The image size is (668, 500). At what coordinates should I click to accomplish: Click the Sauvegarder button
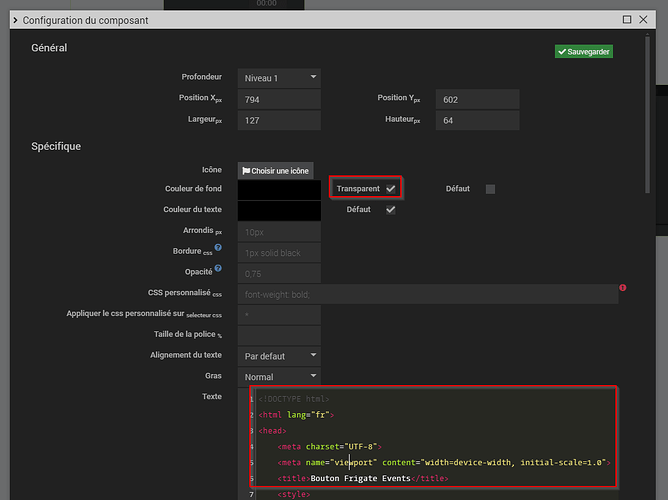point(584,51)
